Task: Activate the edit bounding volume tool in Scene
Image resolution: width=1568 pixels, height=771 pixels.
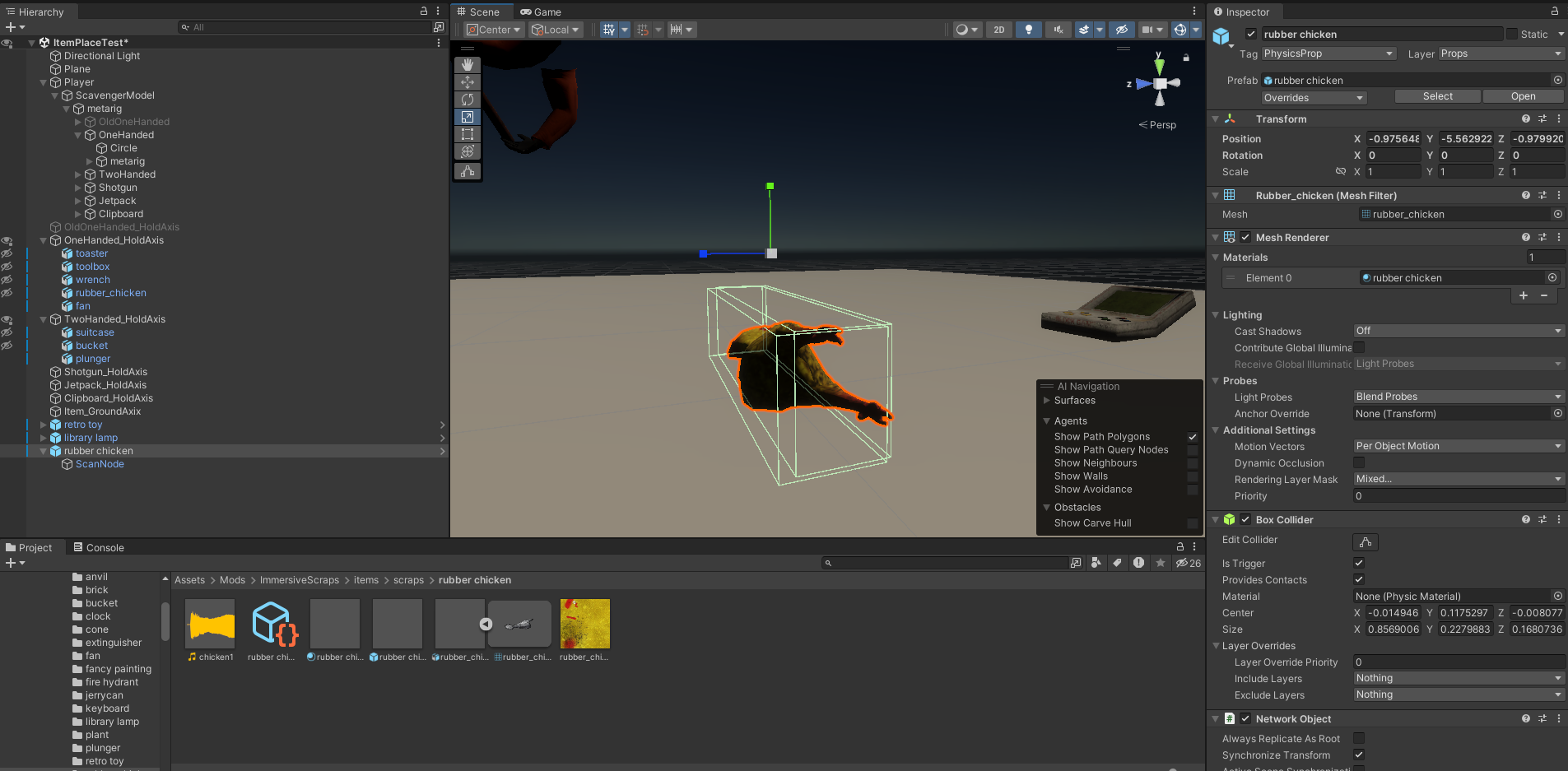Action: click(x=468, y=171)
